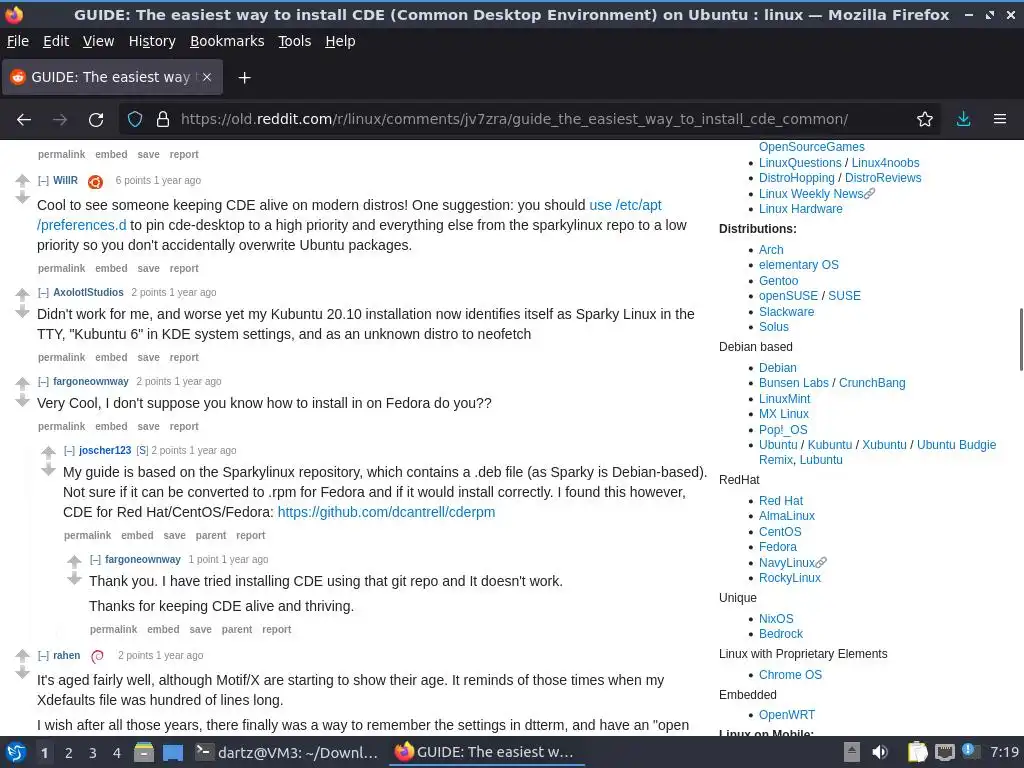
Task: Collapse WillR's comment thread
Action: tap(43, 180)
